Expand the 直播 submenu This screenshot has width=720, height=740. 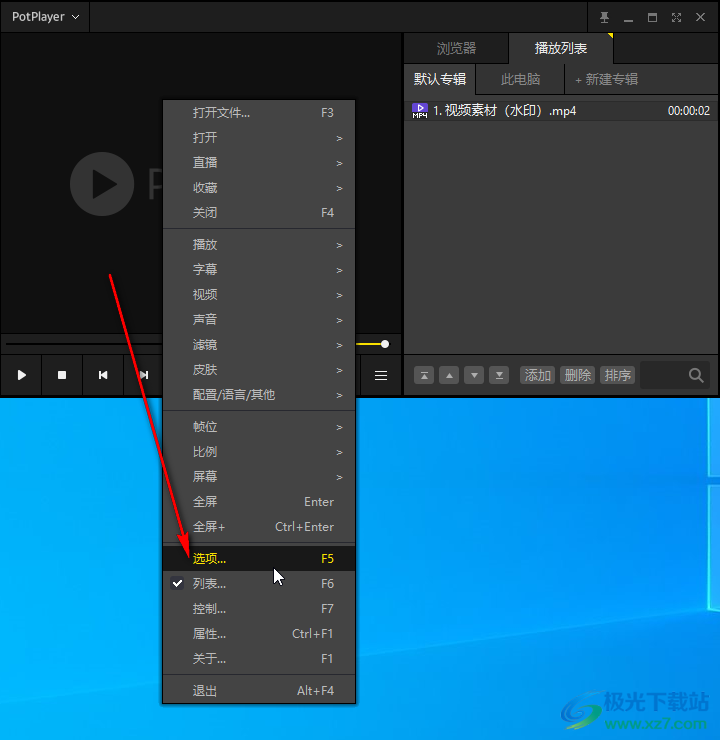click(259, 163)
